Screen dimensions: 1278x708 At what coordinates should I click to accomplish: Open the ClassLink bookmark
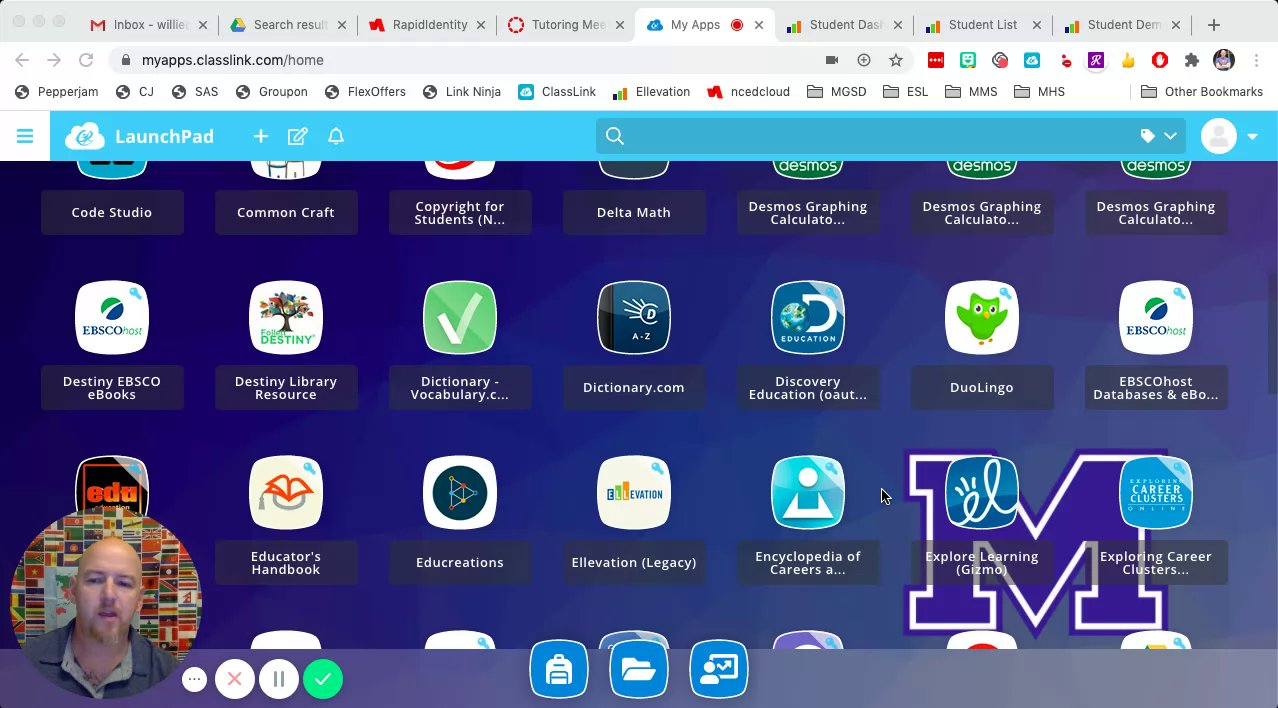click(x=557, y=92)
